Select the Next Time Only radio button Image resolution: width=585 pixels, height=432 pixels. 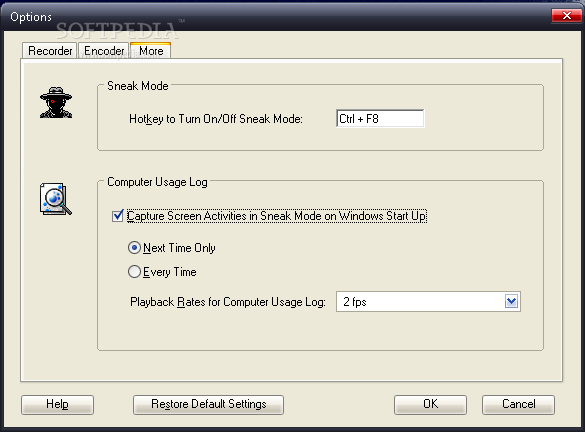pos(134,248)
